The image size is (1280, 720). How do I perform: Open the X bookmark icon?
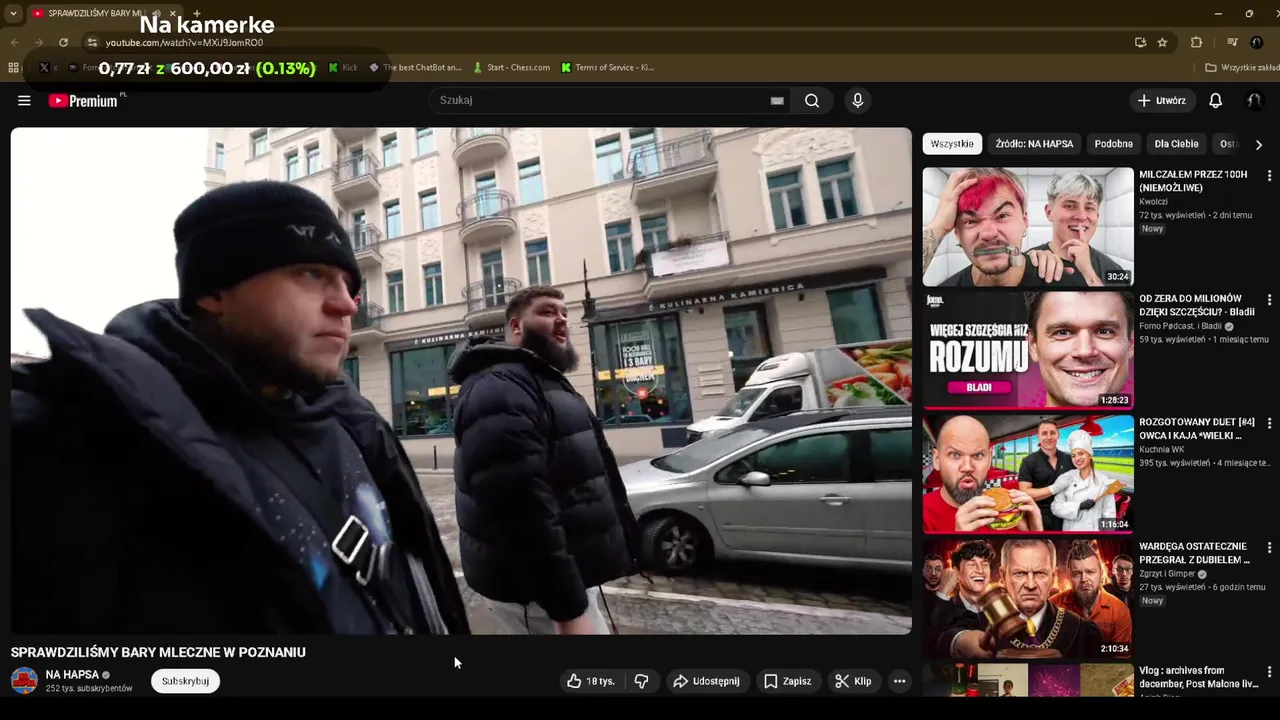(44, 67)
